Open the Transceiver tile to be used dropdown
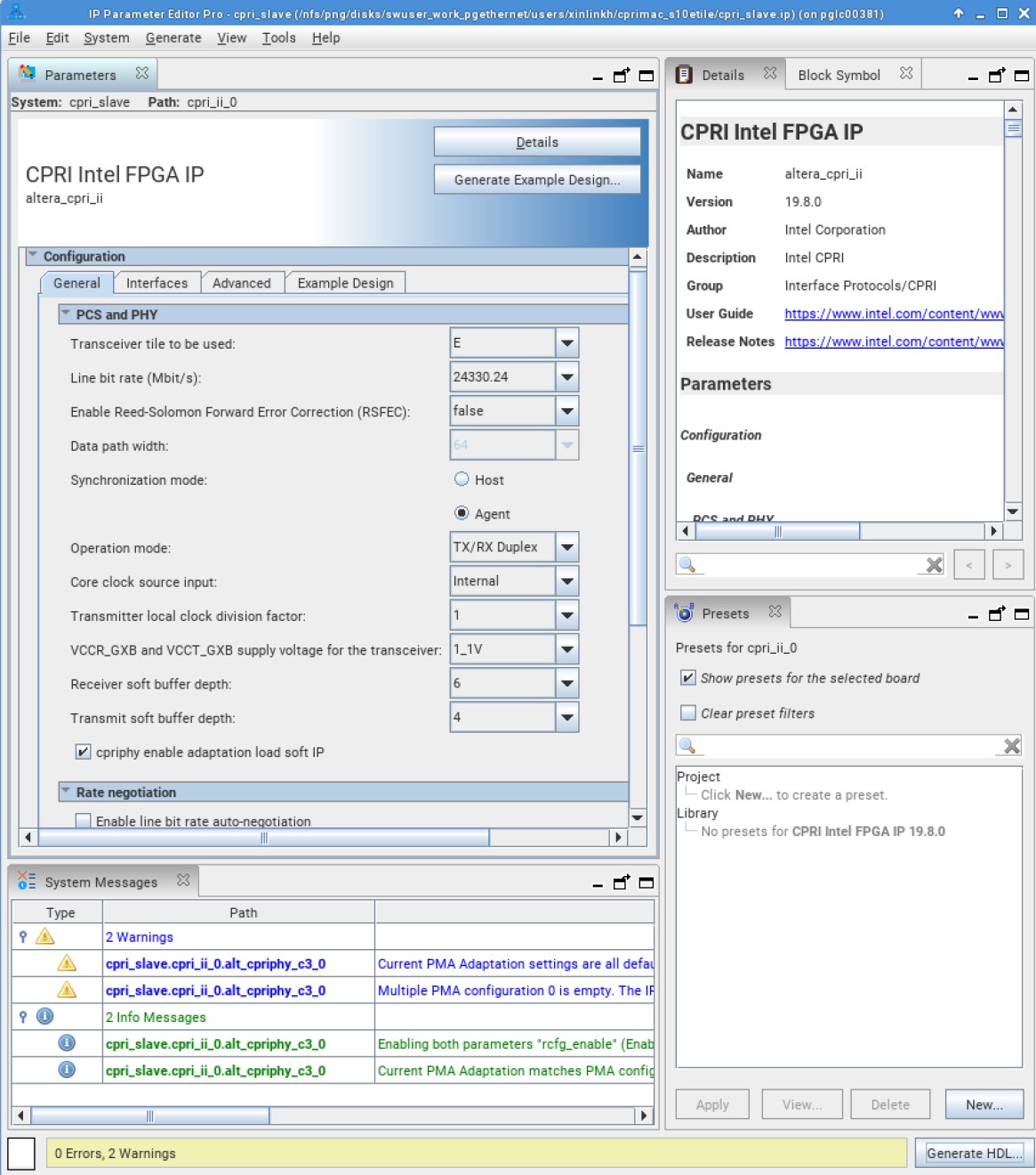Screen dimensions: 1036x1175 [567, 342]
